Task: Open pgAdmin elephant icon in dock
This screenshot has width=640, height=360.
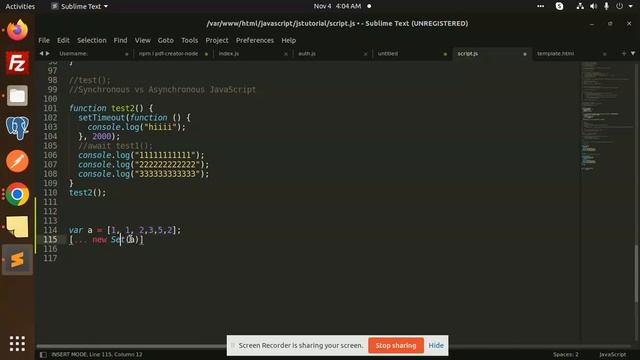Action: [x=17, y=128]
